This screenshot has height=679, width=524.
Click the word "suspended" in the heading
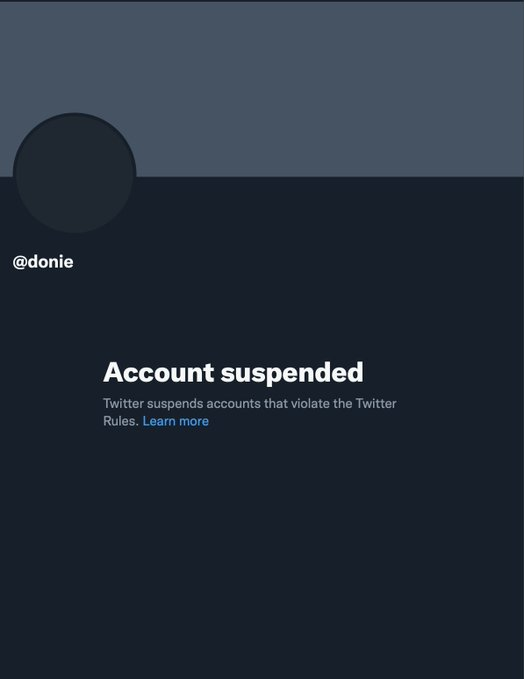click(x=292, y=372)
